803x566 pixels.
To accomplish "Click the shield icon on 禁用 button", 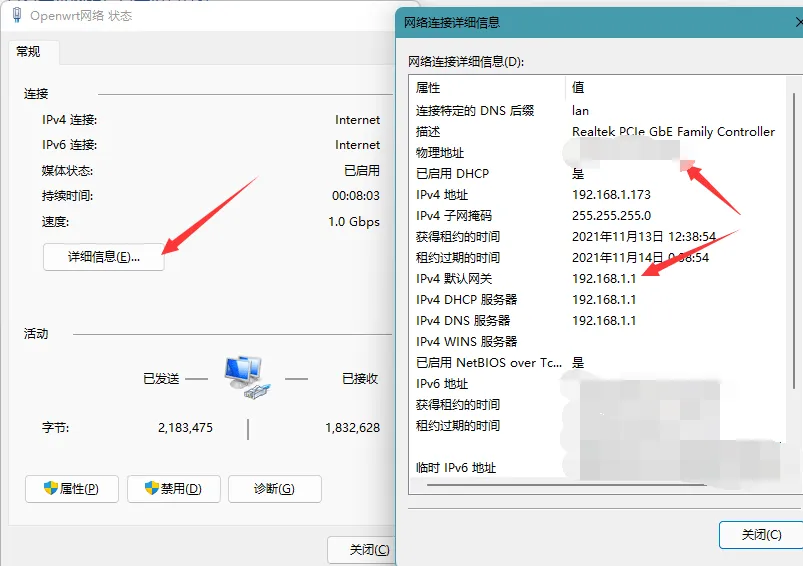I will tap(152, 488).
